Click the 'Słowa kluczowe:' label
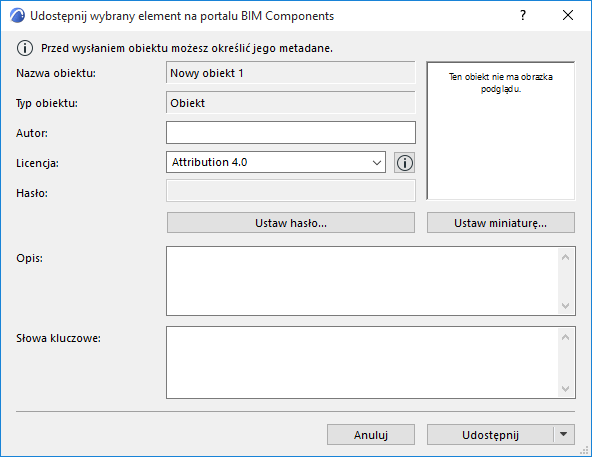The width and height of the screenshot is (592, 457). [59, 338]
